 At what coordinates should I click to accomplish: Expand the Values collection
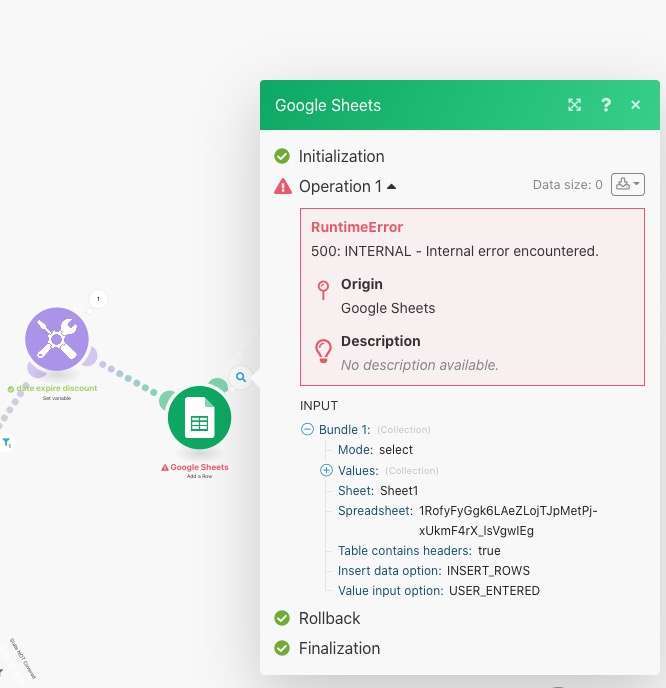[x=326, y=470]
